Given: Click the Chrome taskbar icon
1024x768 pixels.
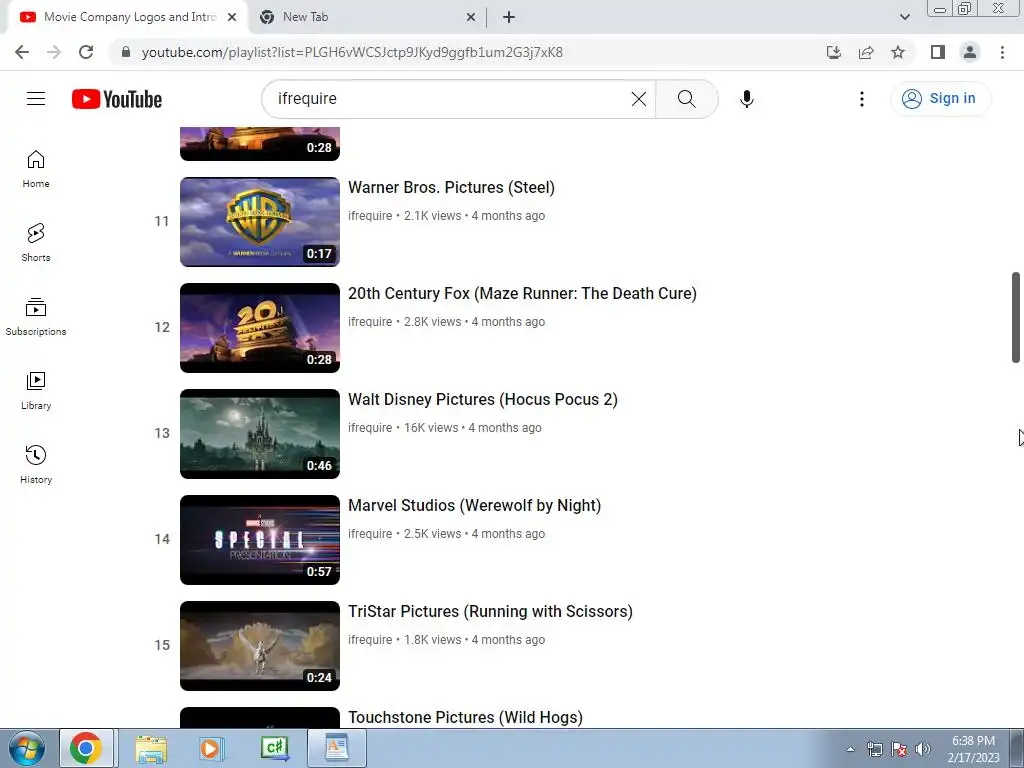Looking at the screenshot, I should point(86,748).
